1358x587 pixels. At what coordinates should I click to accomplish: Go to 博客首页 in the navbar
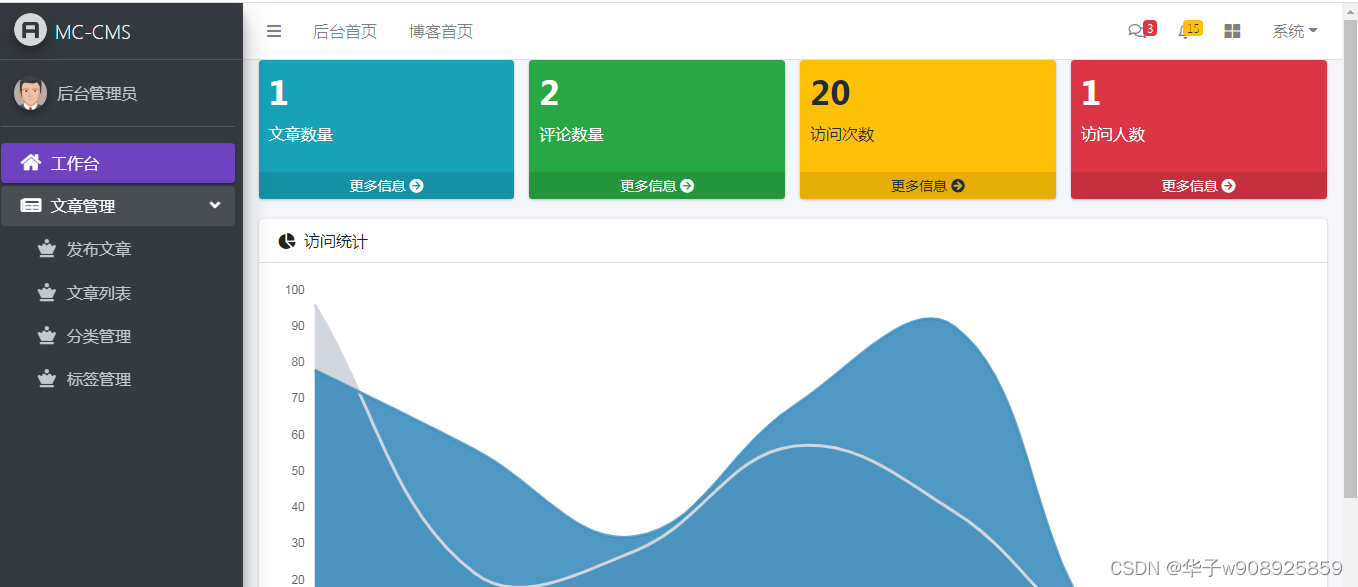click(441, 32)
